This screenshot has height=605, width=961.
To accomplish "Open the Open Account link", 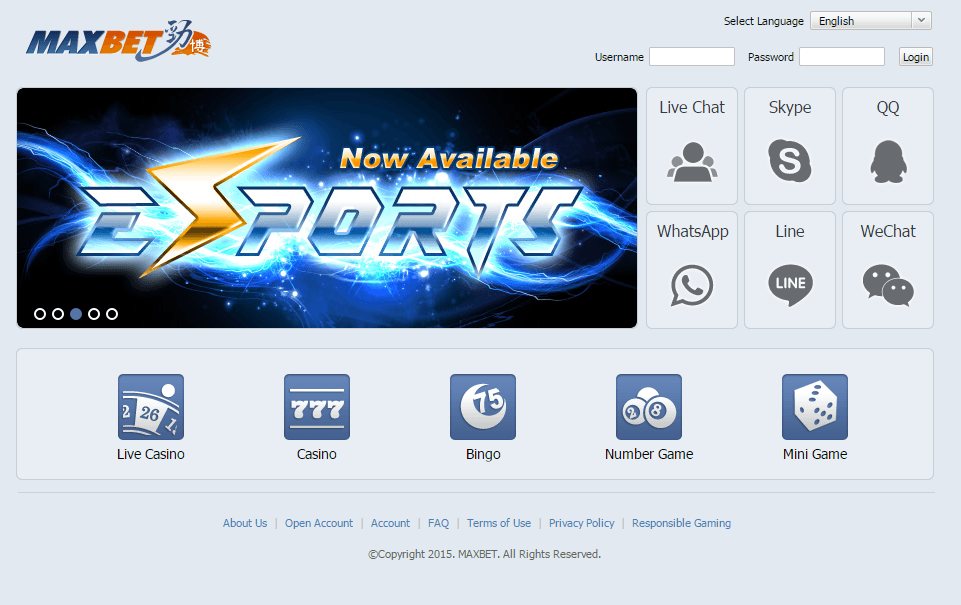I will [319, 523].
